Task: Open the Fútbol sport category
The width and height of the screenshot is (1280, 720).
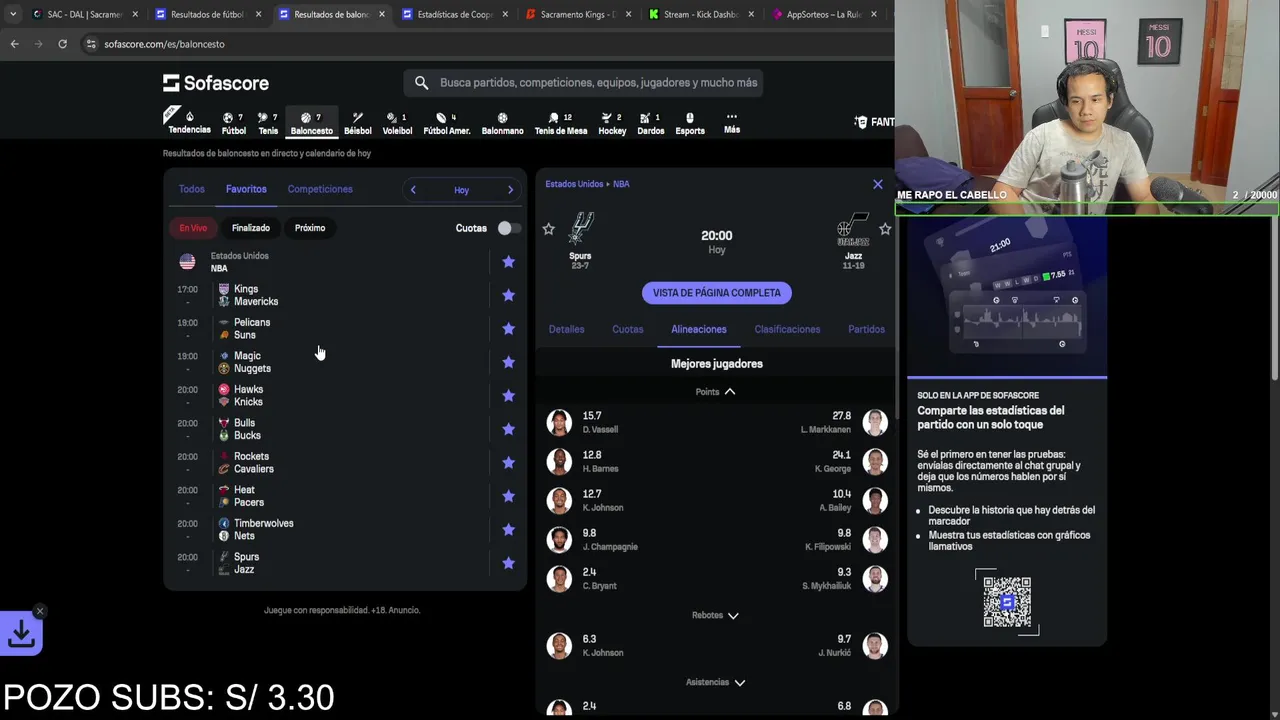Action: [233, 123]
